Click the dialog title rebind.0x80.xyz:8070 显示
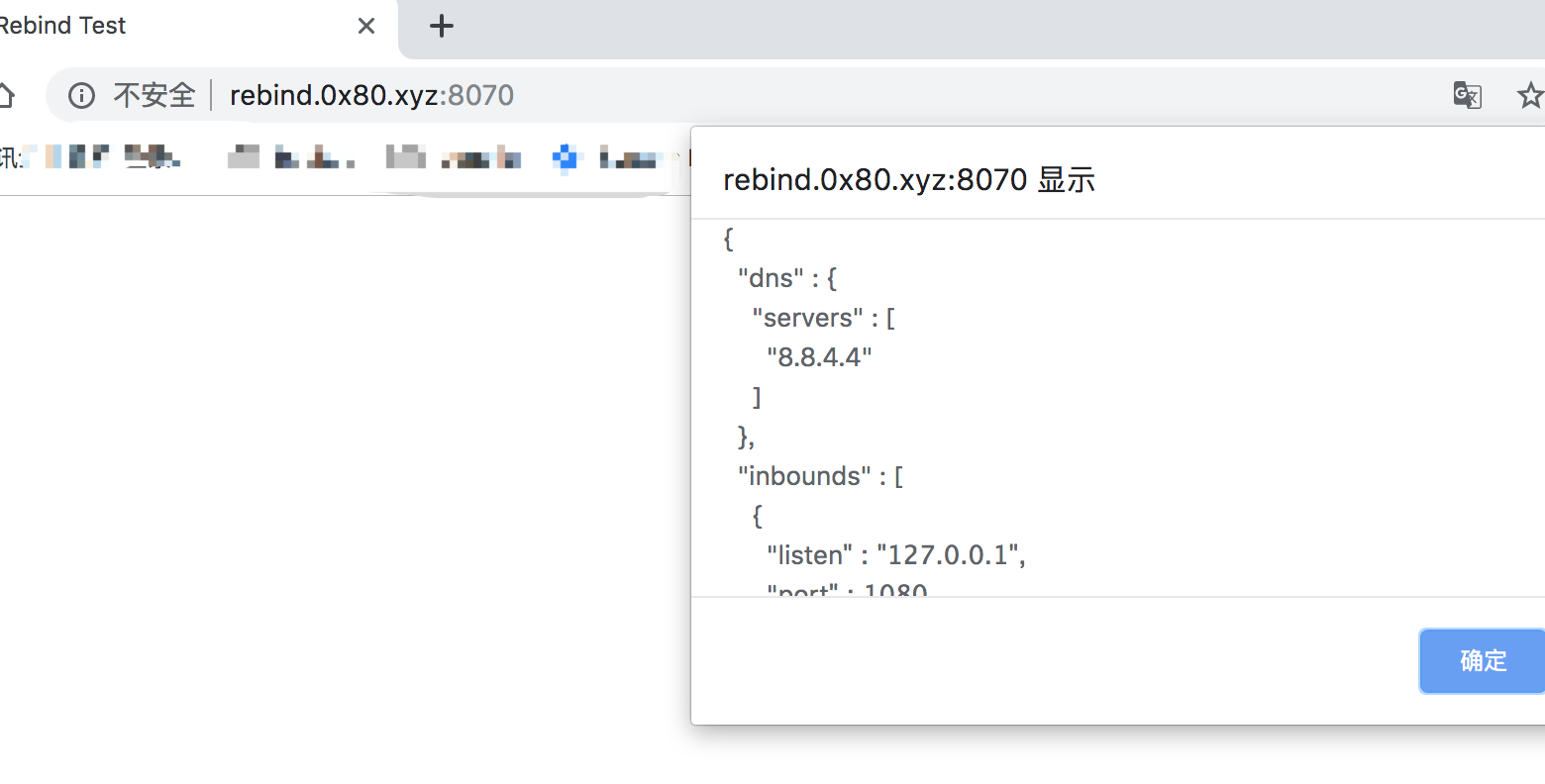This screenshot has width=1545, height=784. point(909,180)
